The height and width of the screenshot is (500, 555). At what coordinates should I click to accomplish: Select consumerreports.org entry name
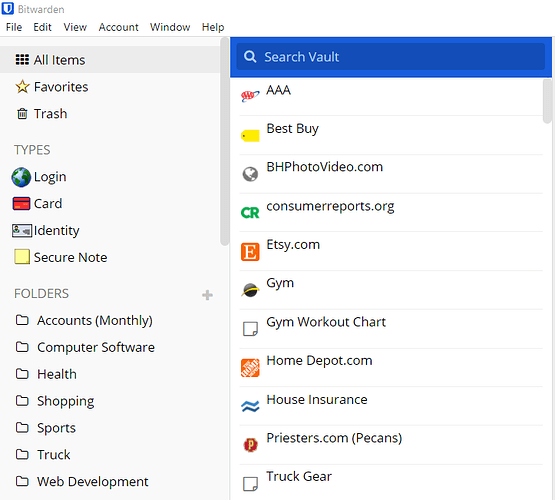click(x=330, y=206)
